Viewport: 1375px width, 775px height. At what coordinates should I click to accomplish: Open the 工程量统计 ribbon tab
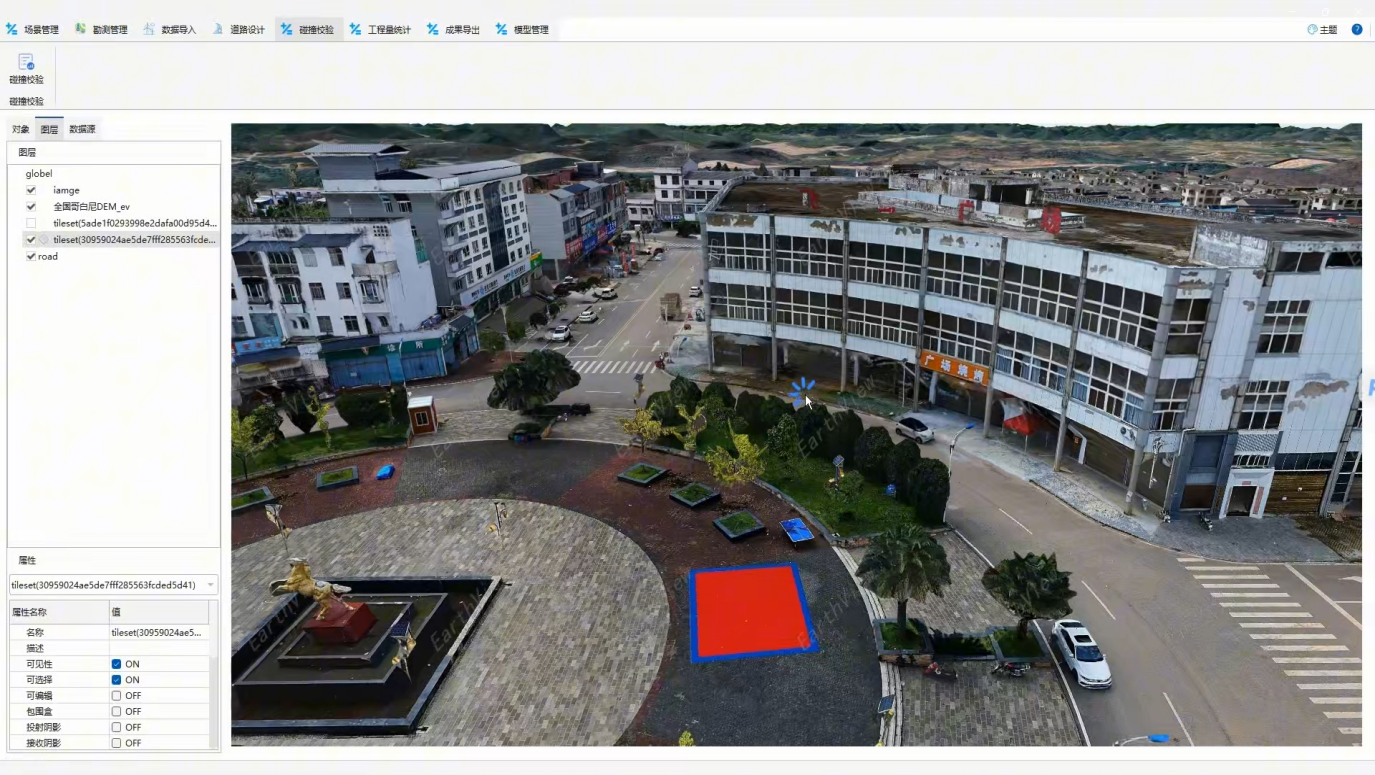[381, 30]
